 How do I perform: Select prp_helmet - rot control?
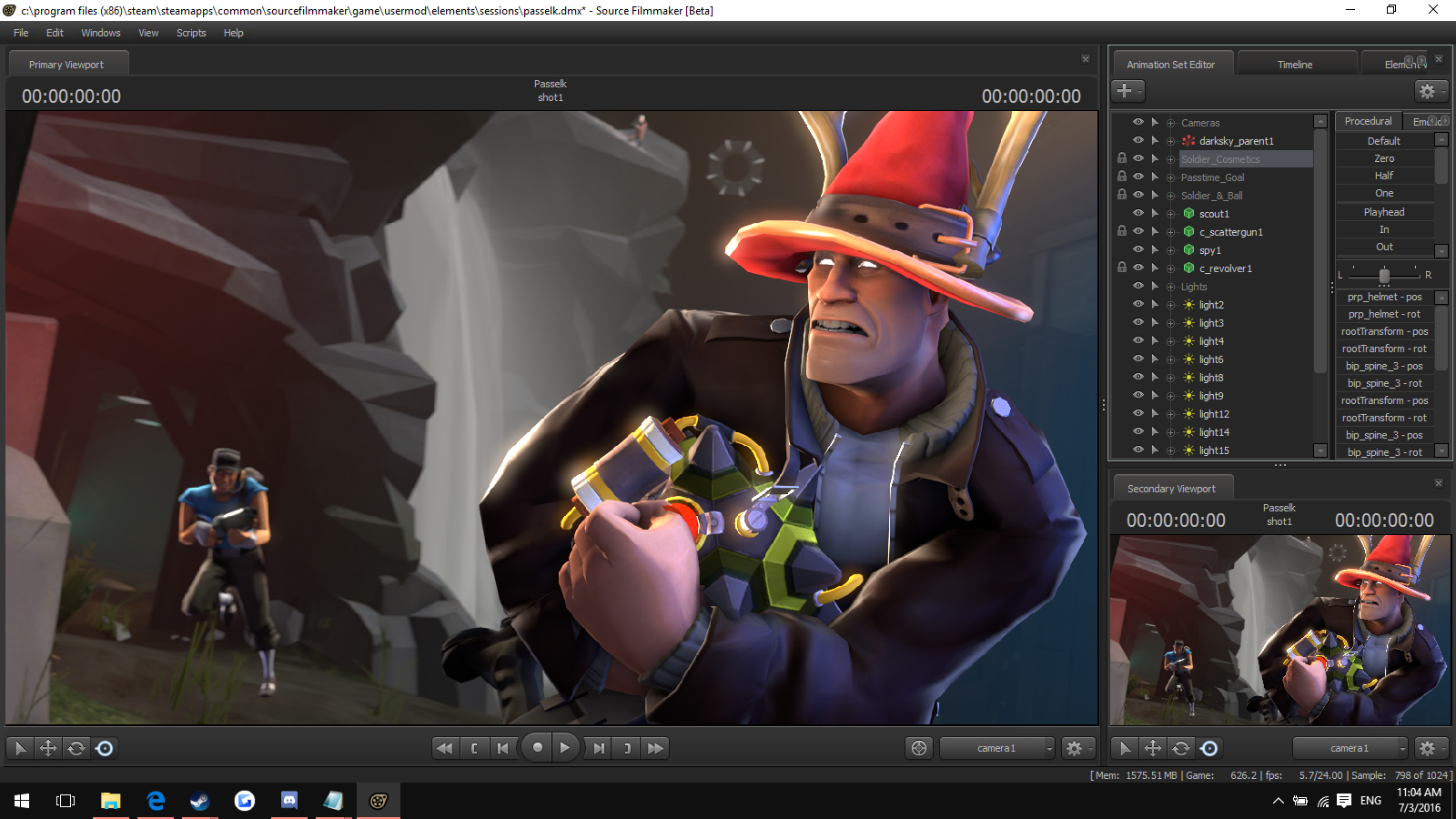[x=1384, y=314]
